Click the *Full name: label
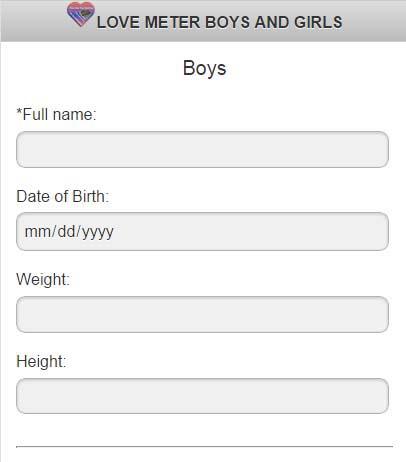The width and height of the screenshot is (406, 462). pos(56,114)
